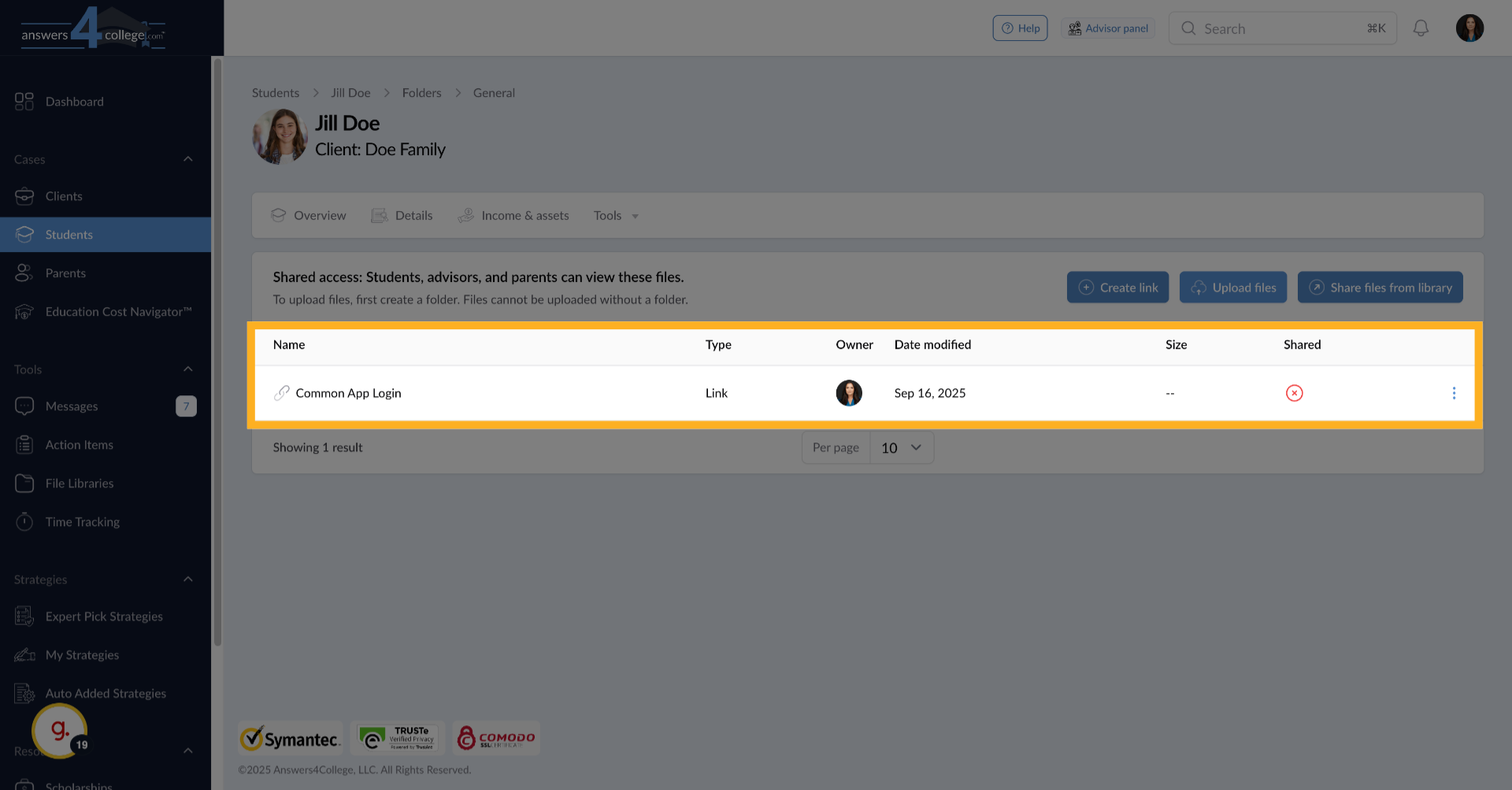The image size is (1512, 790).
Task: Open the Dashboard from the sidebar
Action: click(75, 101)
